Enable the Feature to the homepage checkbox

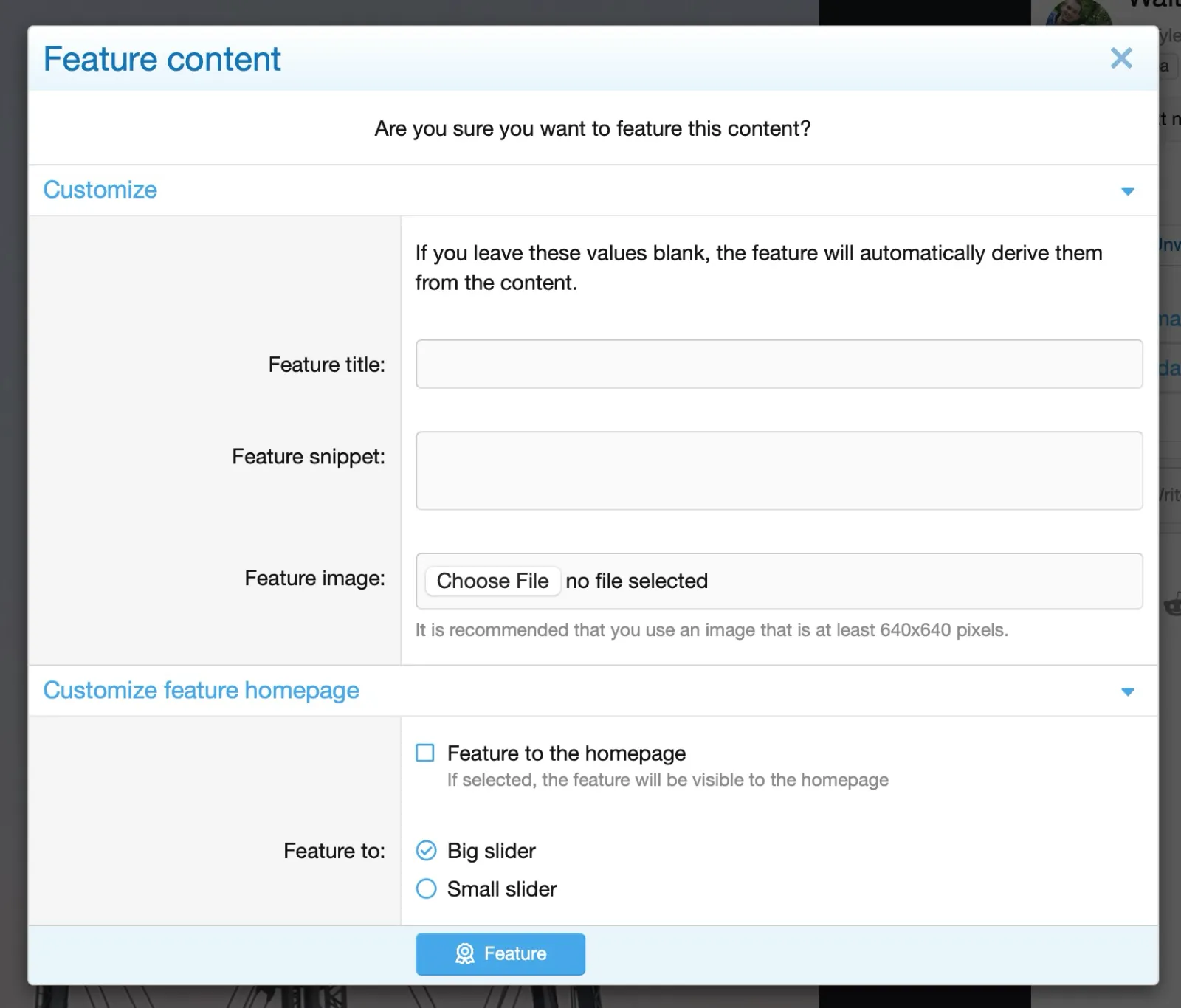coord(425,753)
